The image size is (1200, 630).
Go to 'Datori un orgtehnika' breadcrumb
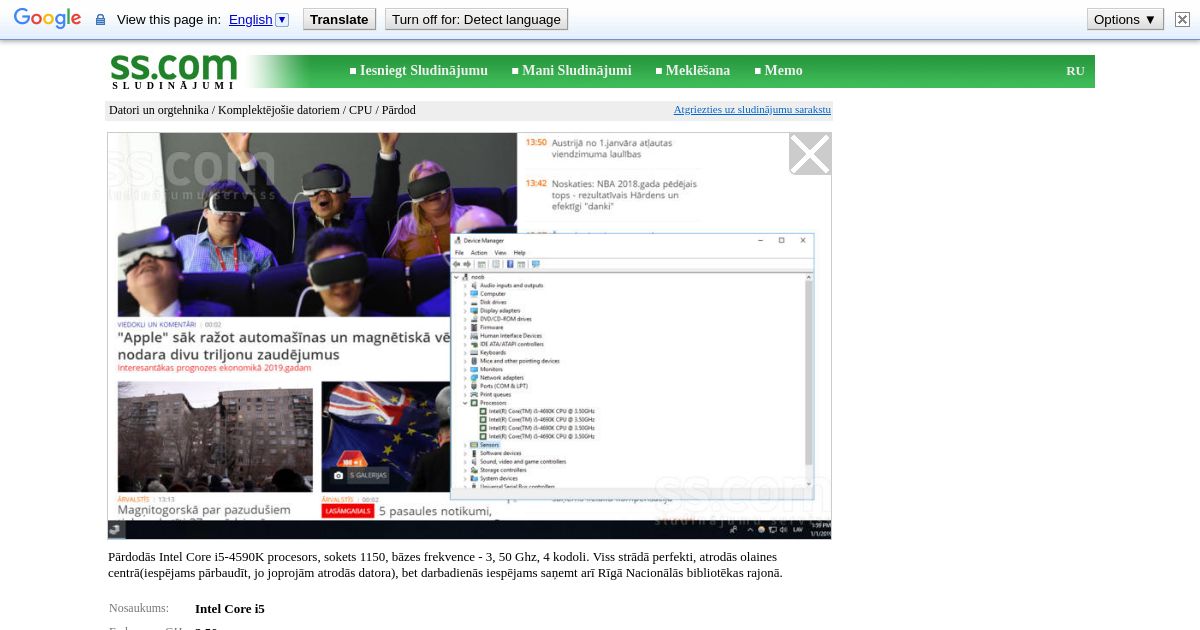click(x=159, y=110)
